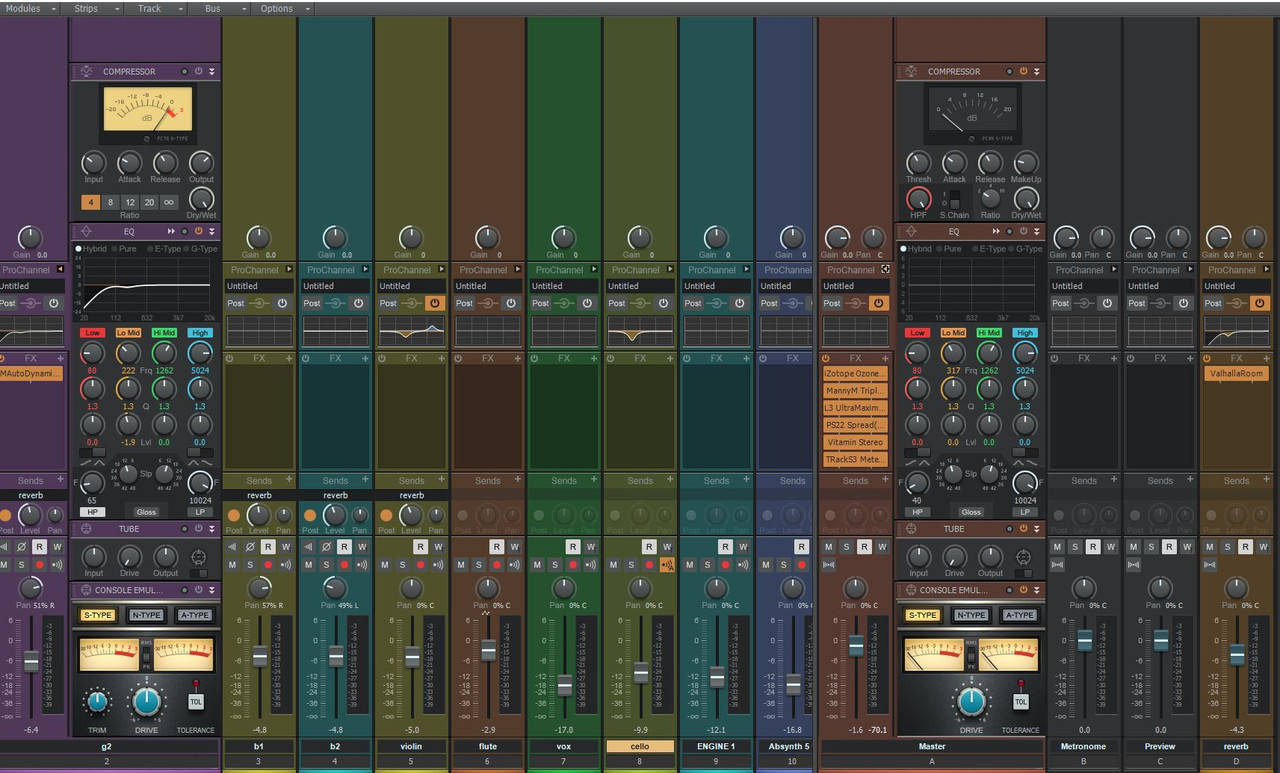Solo the vox track
1280x773 pixels.
coord(555,565)
